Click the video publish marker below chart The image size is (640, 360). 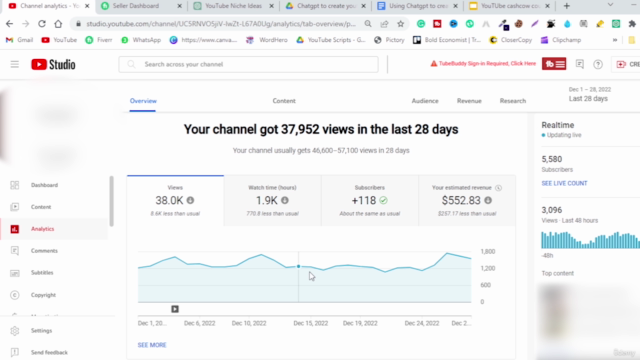(175, 309)
